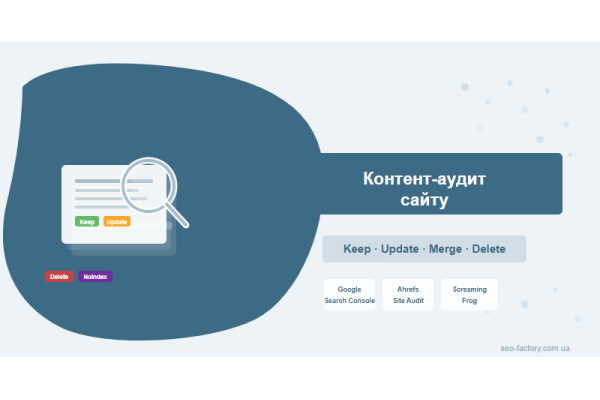Click the Keep · Update · Merge · Delete bar

tap(424, 249)
